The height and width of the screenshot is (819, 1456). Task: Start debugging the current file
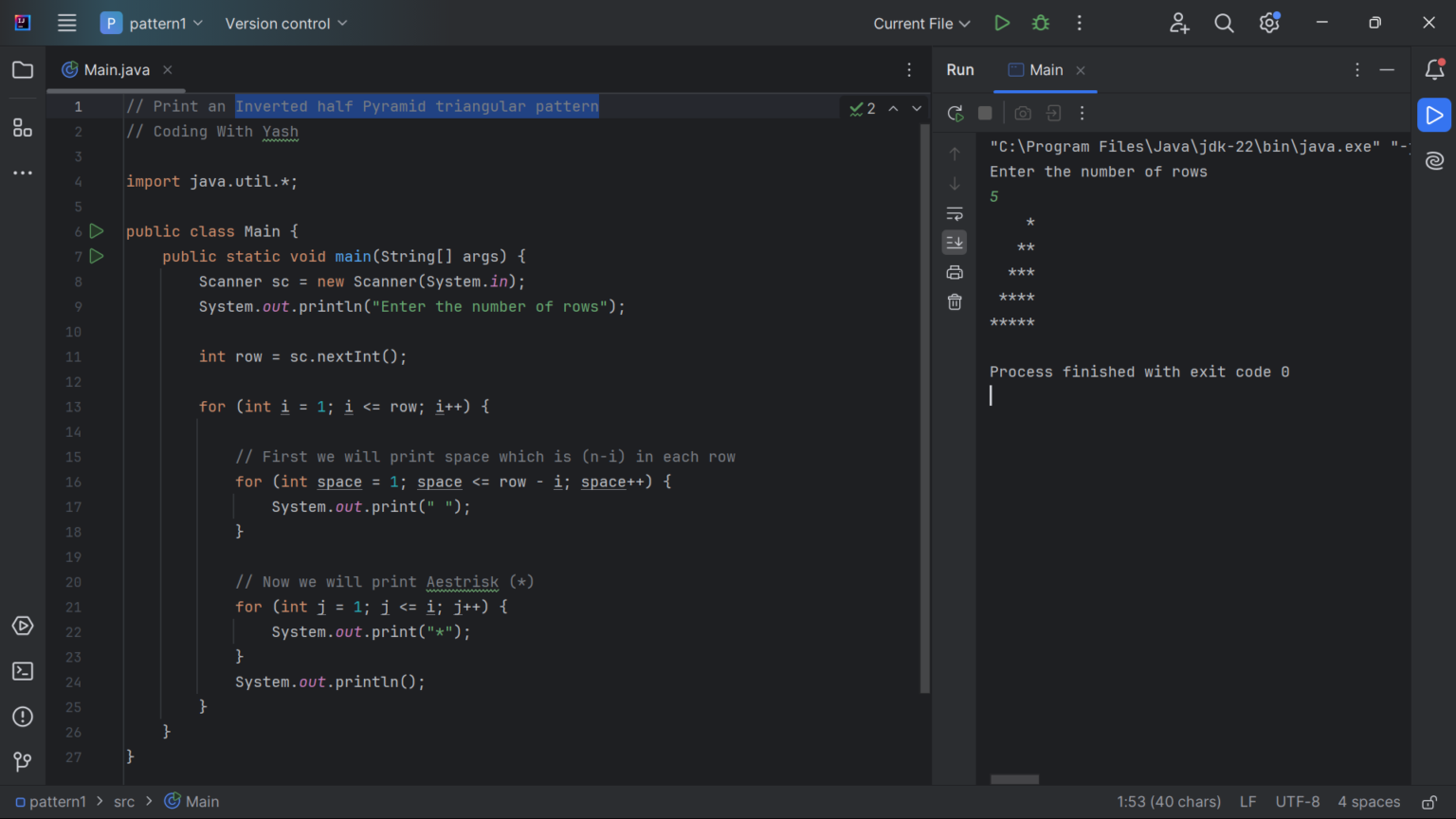(1041, 23)
